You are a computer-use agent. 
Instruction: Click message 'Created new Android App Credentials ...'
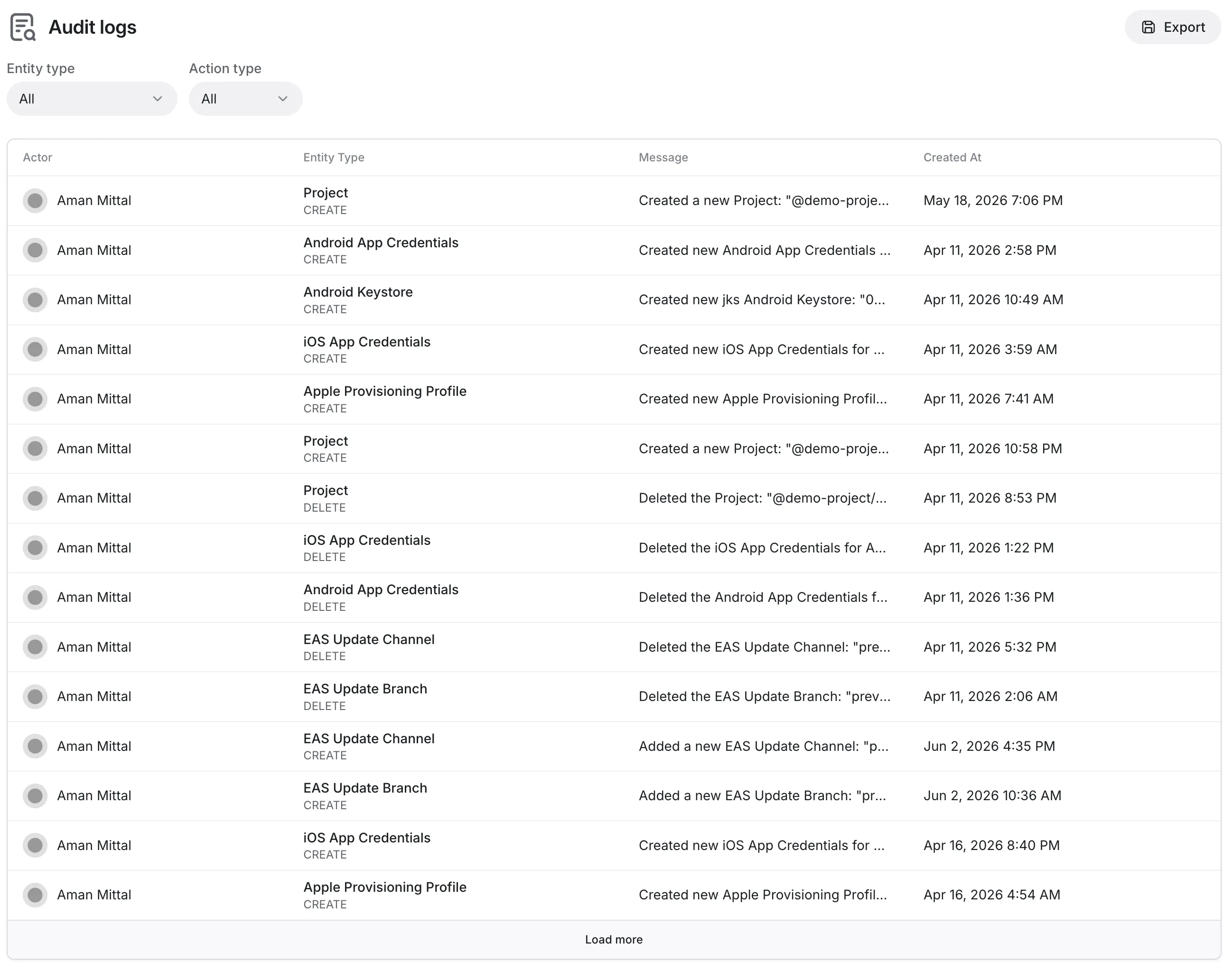[765, 251]
